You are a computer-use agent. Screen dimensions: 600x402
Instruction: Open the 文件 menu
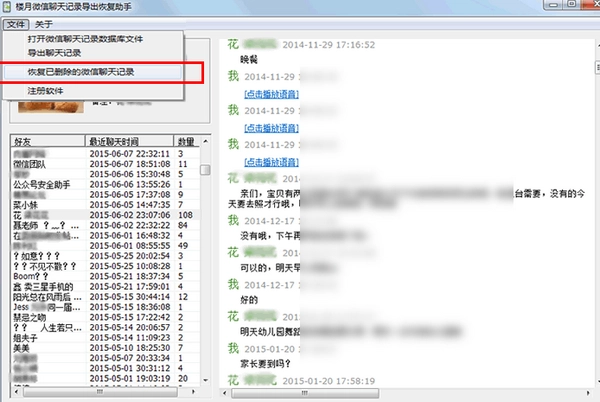pyautogui.click(x=15, y=23)
